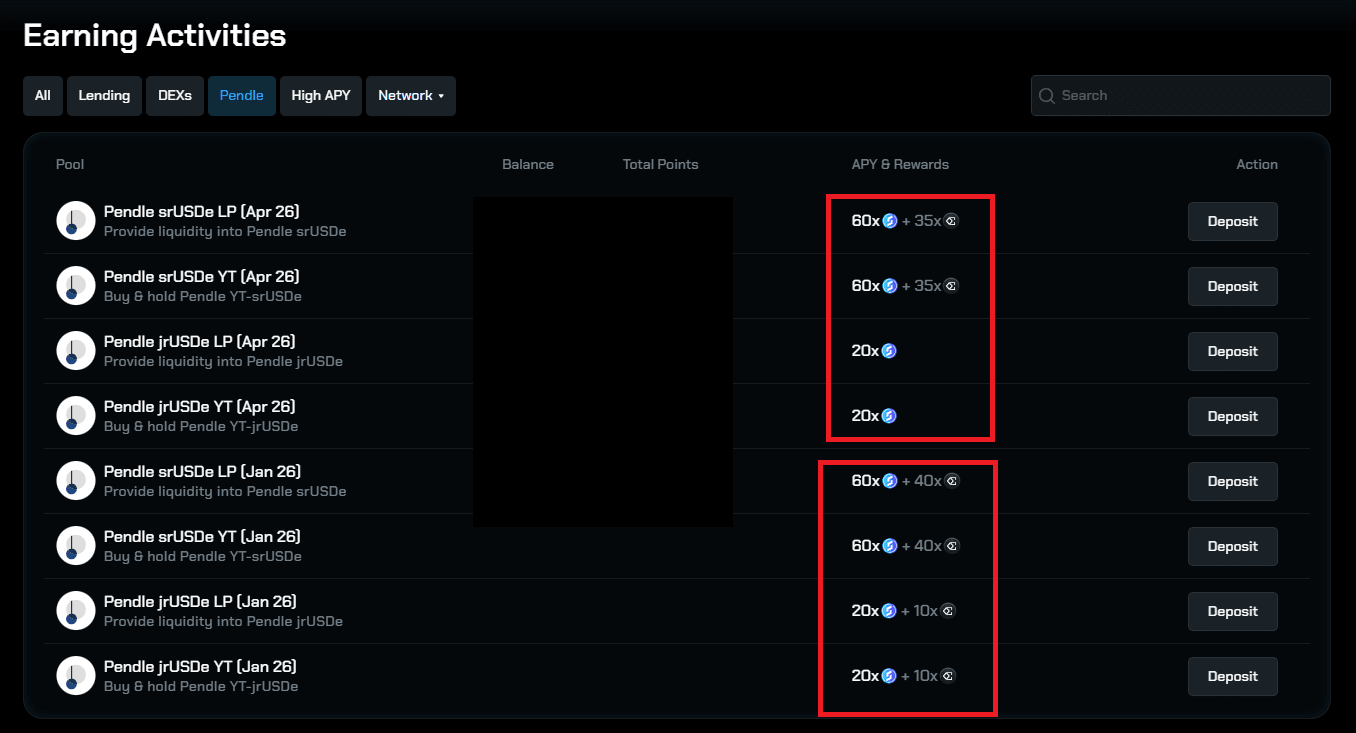Click the blue 20x token icon for jrUSDe LP (Jan 26)
1356x733 pixels.
(x=889, y=611)
